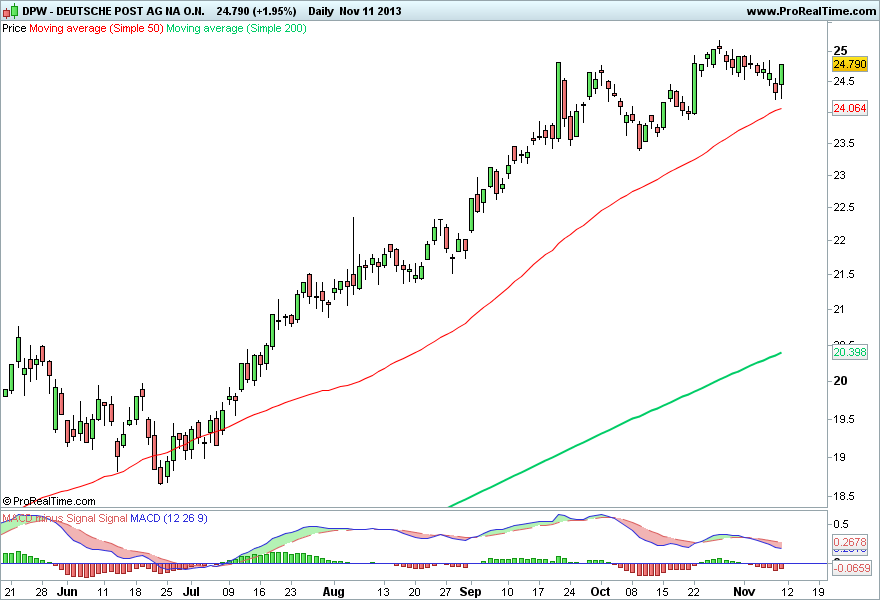
Task: Click the -0.0659 histogram value tag
Action: 851,568
